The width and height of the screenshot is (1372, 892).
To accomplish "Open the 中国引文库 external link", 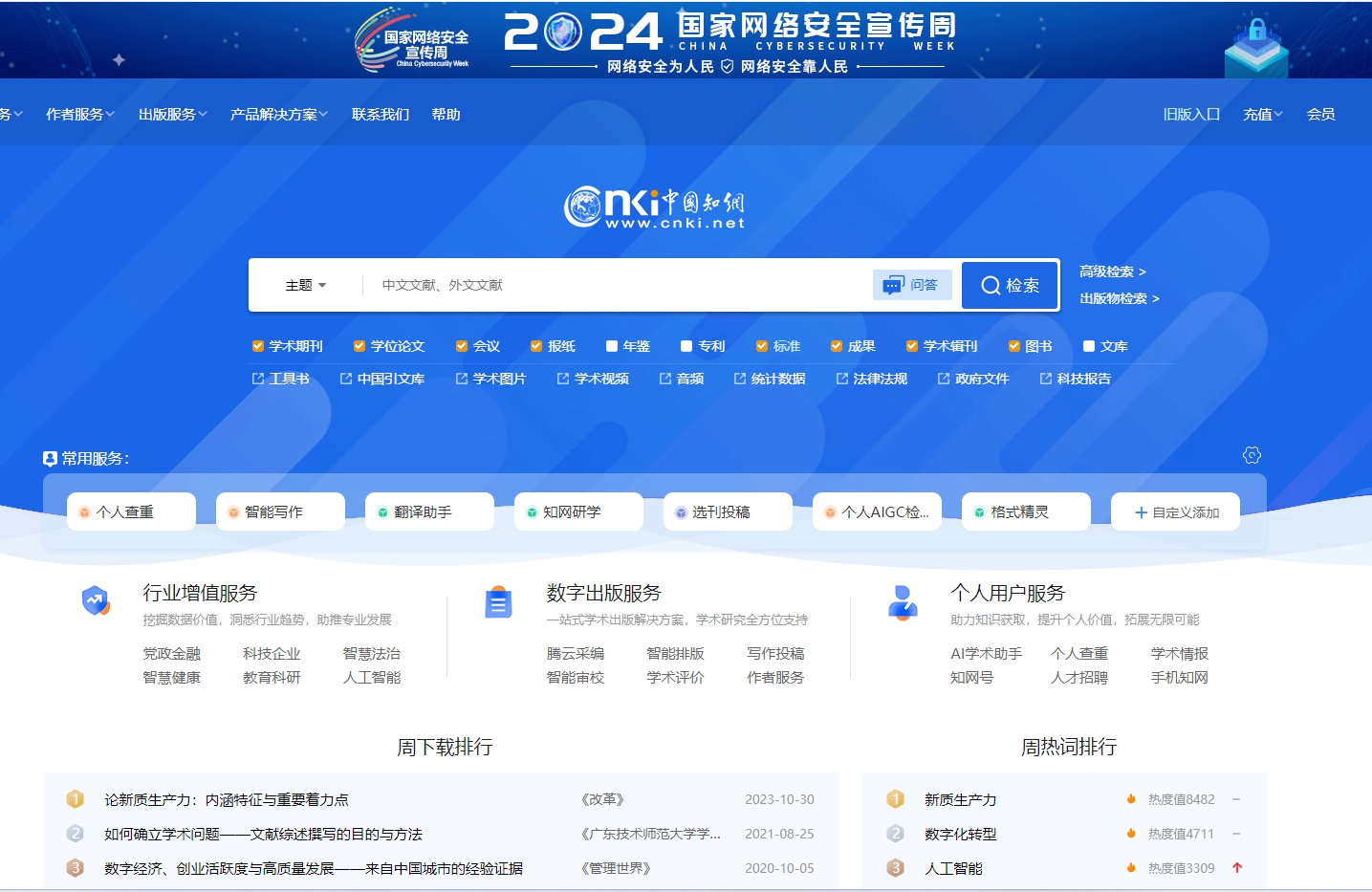I will [382, 379].
